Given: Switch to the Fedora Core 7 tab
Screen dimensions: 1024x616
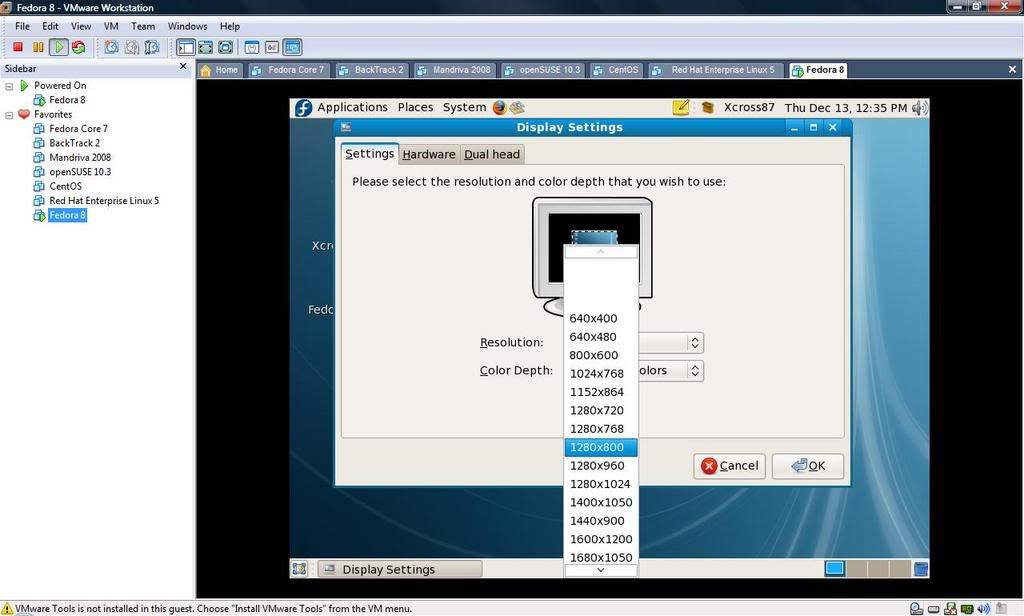Looking at the screenshot, I should tap(288, 70).
